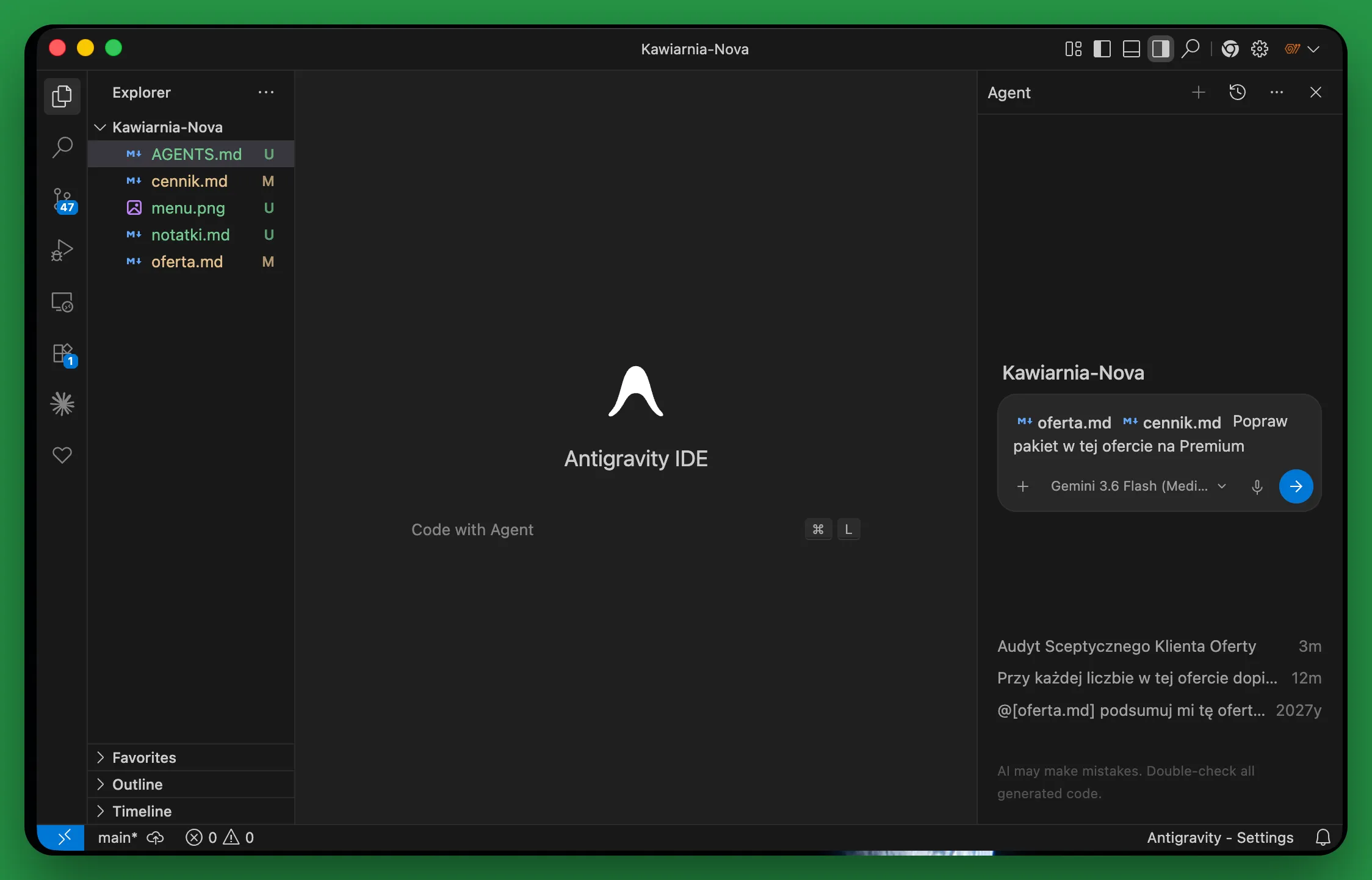Expand the Favorites section
1372x880 pixels.
(192, 757)
